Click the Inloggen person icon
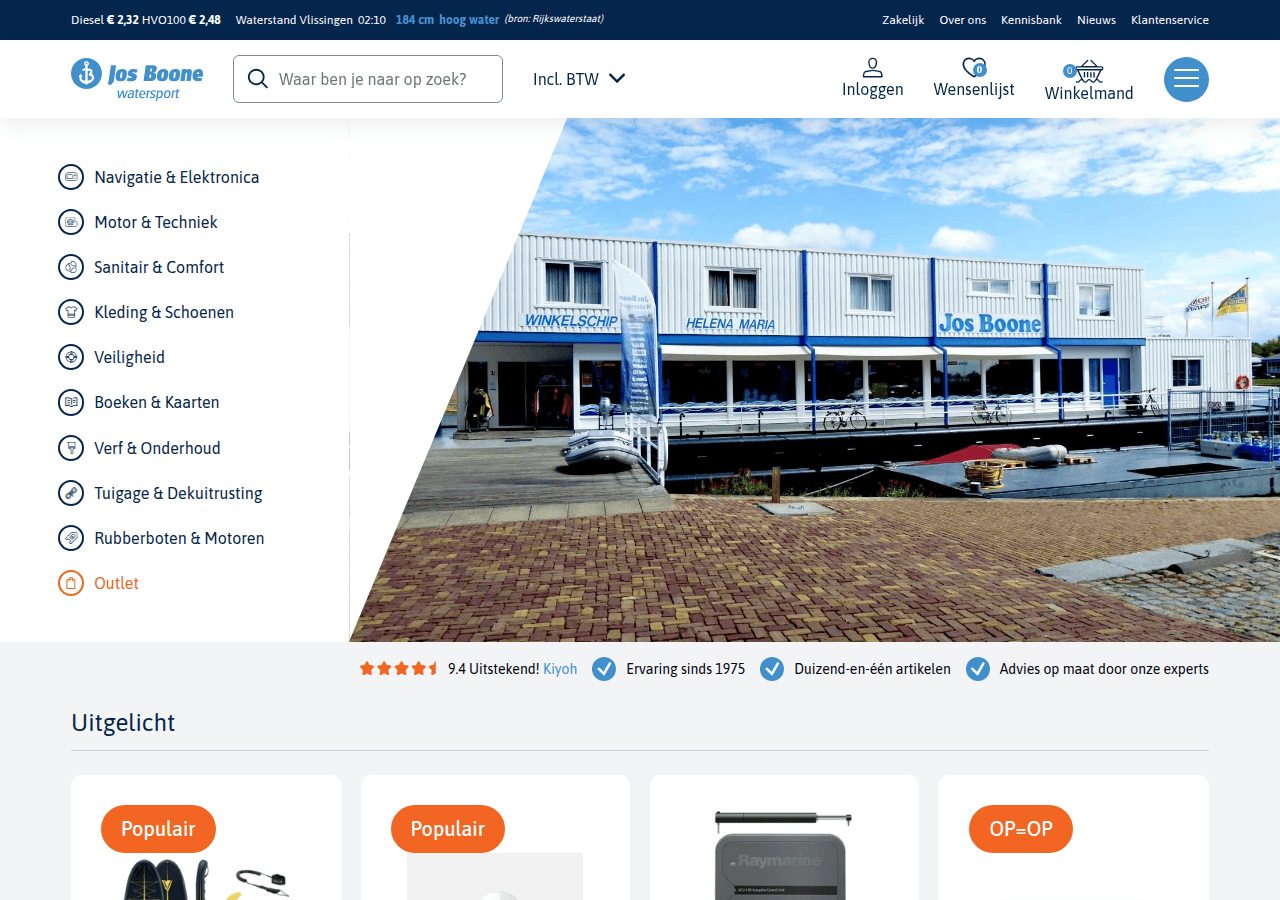The height and width of the screenshot is (900, 1280). click(873, 67)
